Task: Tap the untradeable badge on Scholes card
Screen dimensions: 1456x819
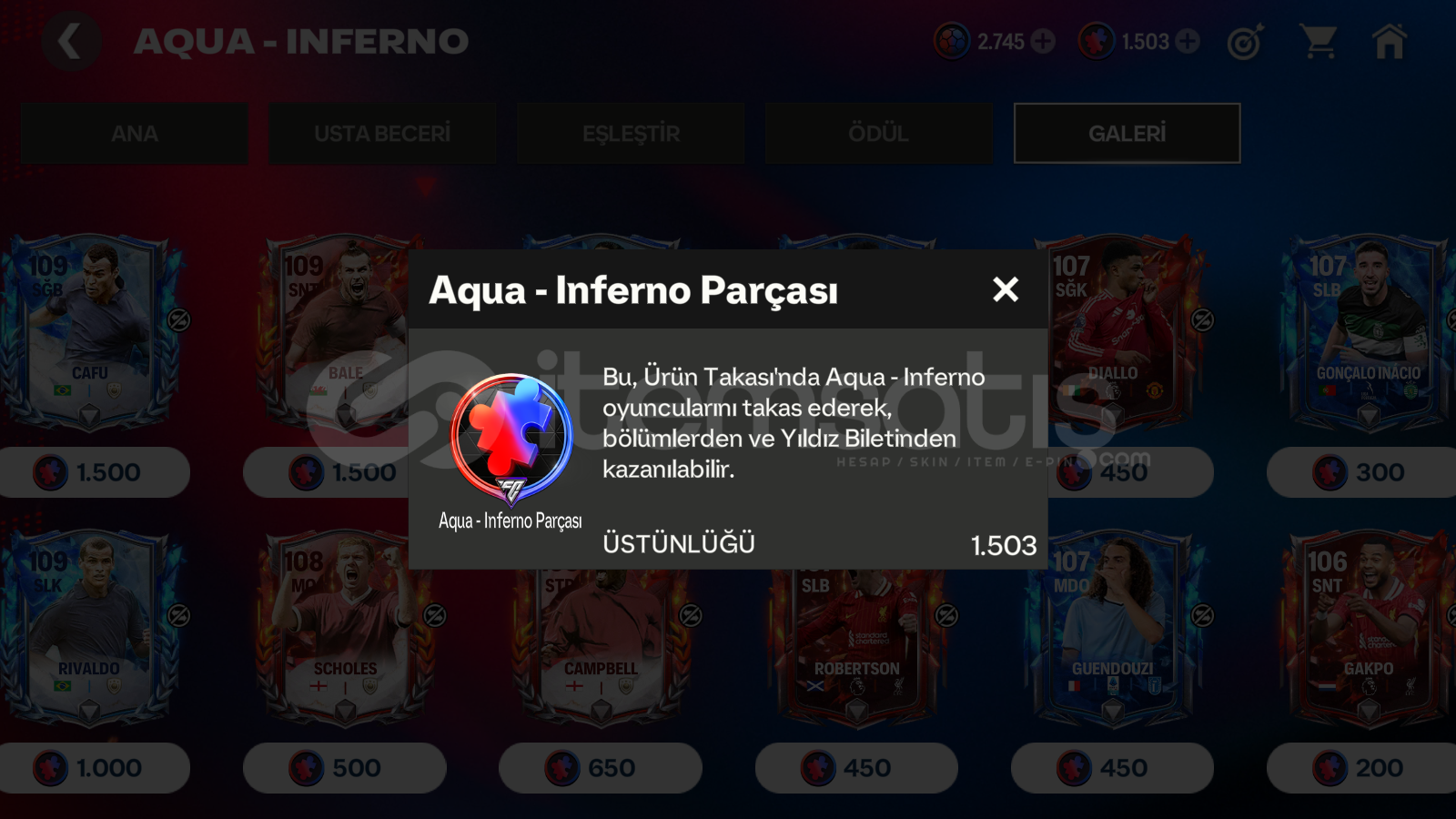Action: pos(435,616)
